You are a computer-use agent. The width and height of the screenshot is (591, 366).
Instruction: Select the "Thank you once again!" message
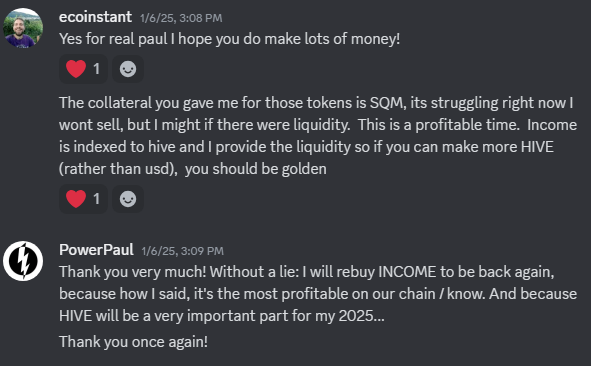click(133, 342)
